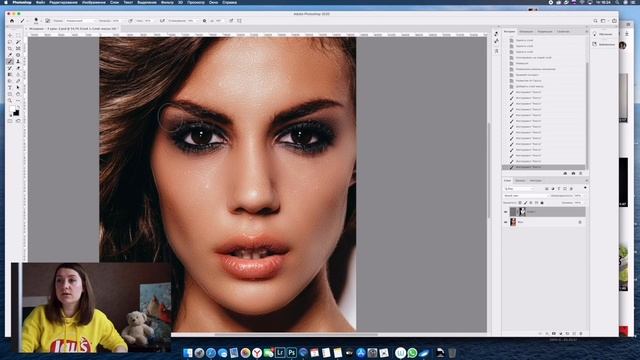The height and width of the screenshot is (360, 640).
Task: Hide the Background layer eye icon
Action: 506,222
